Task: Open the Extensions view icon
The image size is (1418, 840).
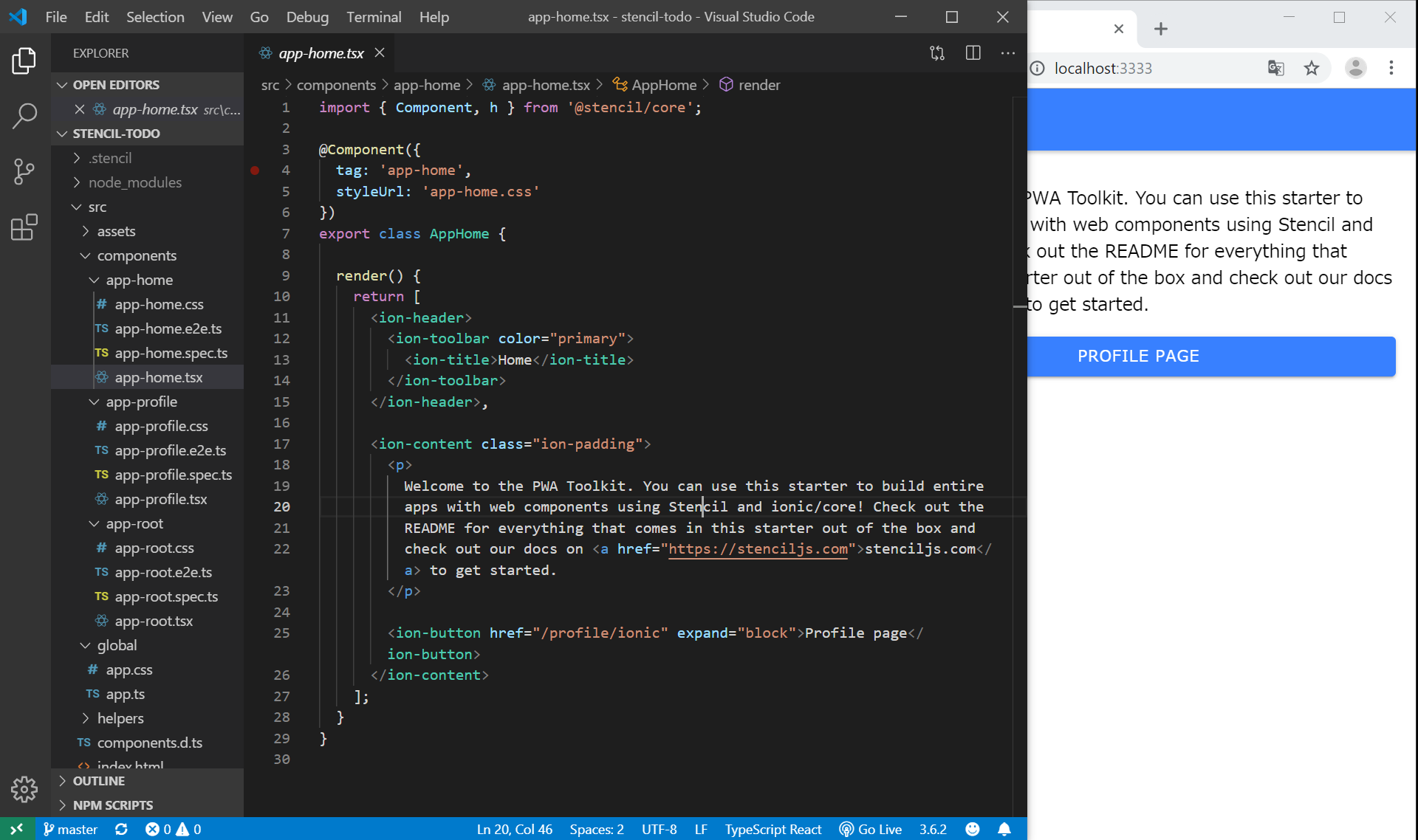Action: tap(24, 227)
